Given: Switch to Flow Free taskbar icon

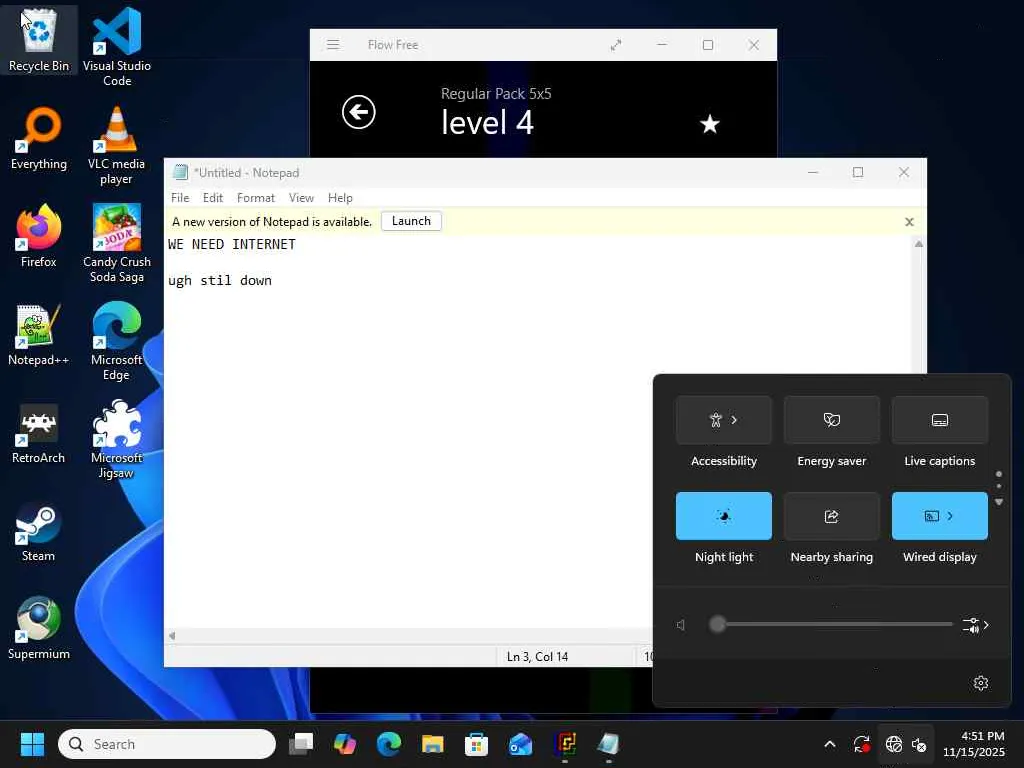Looking at the screenshot, I should point(566,744).
